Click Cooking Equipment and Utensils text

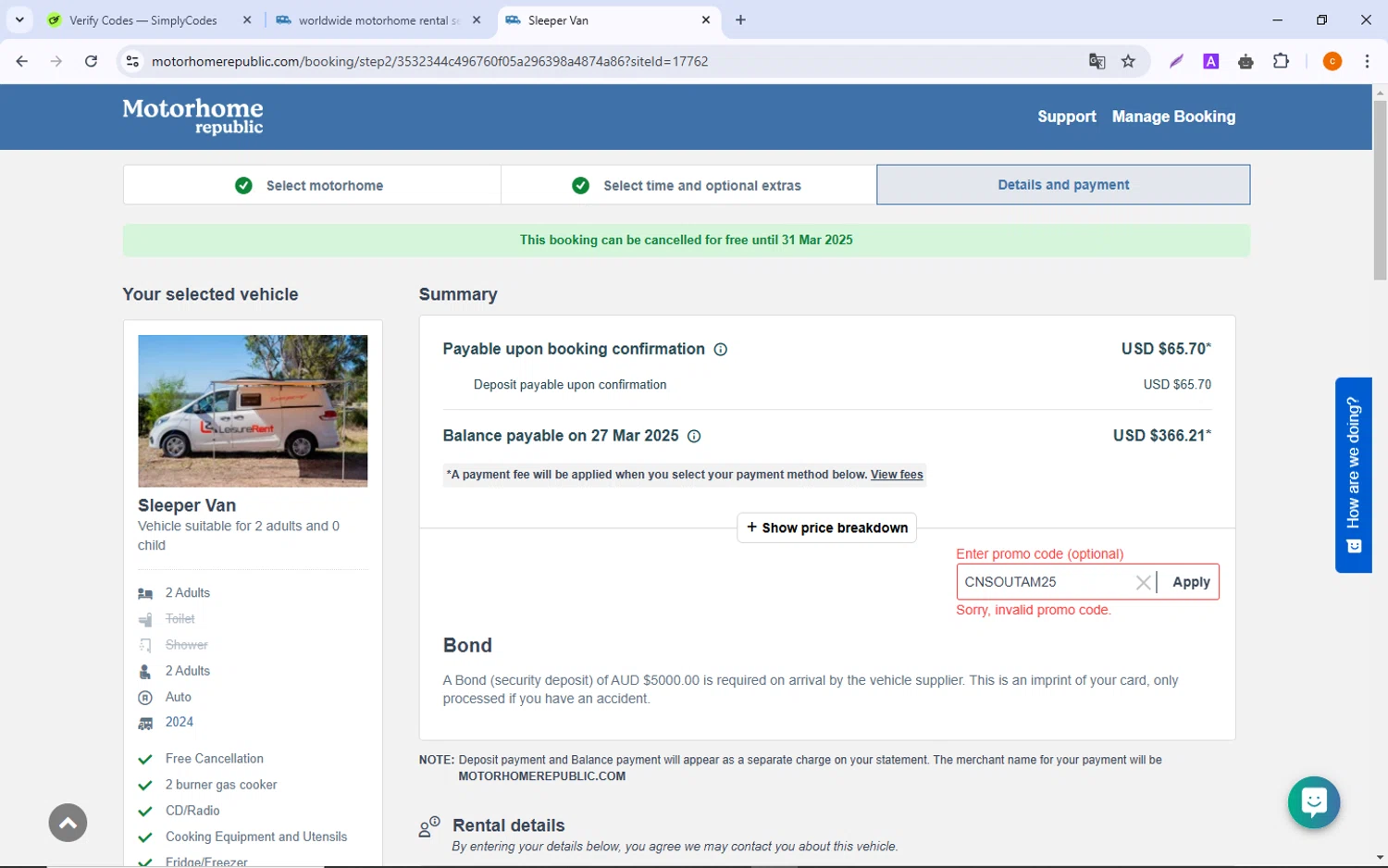click(x=256, y=837)
